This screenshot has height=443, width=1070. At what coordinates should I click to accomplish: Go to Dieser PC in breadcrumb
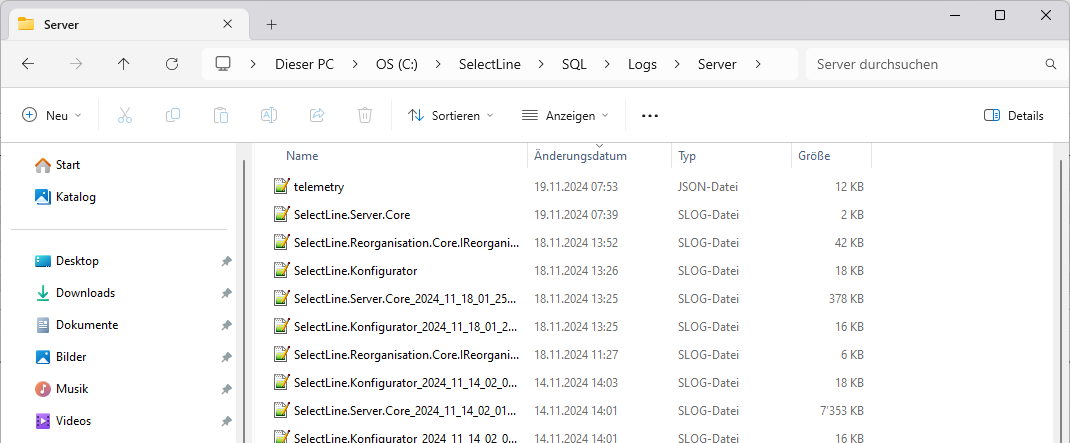click(x=304, y=64)
